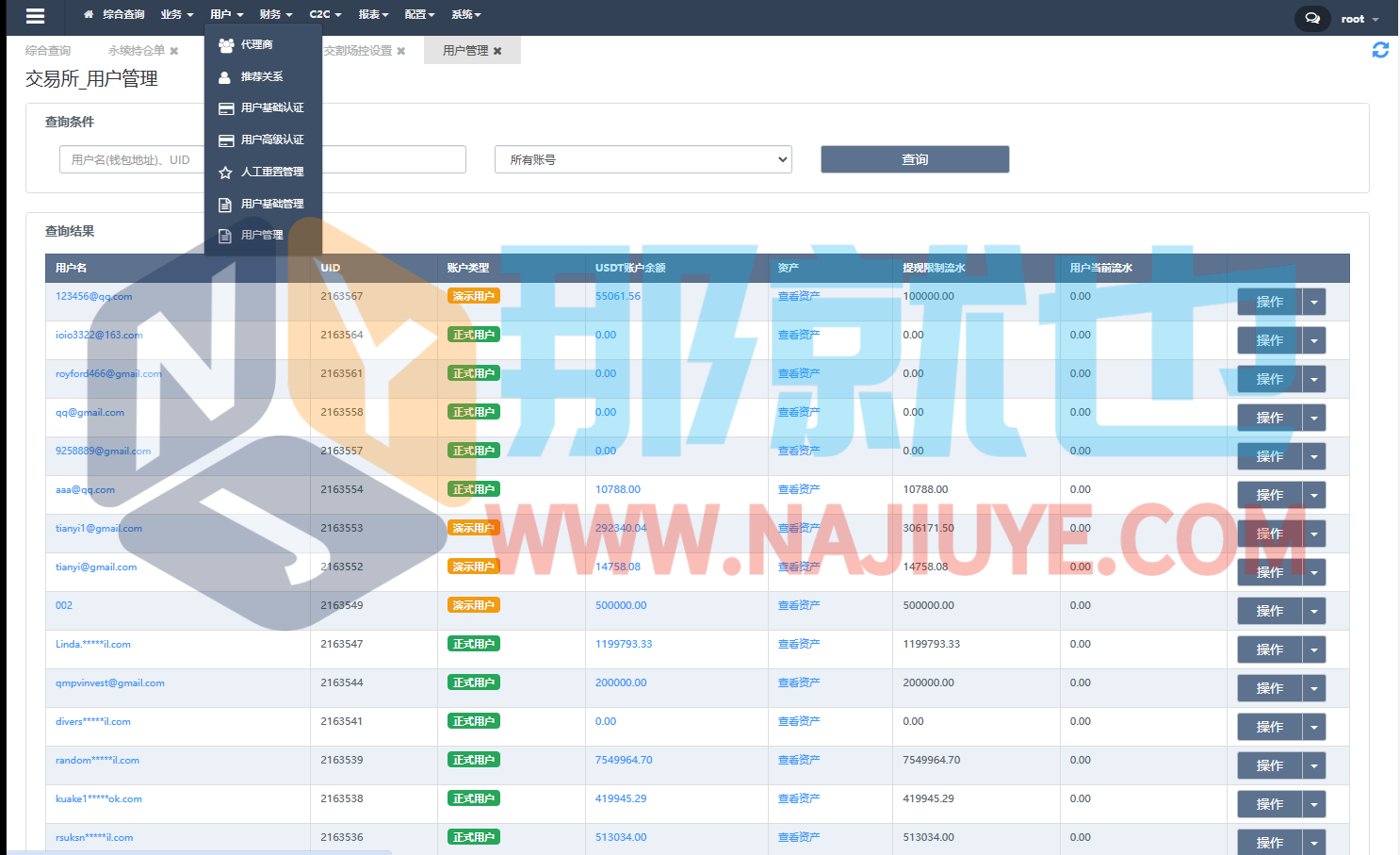Viewport: 1400px width, 855px height.
Task: Expand the root user account dropdown
Action: click(x=1359, y=19)
